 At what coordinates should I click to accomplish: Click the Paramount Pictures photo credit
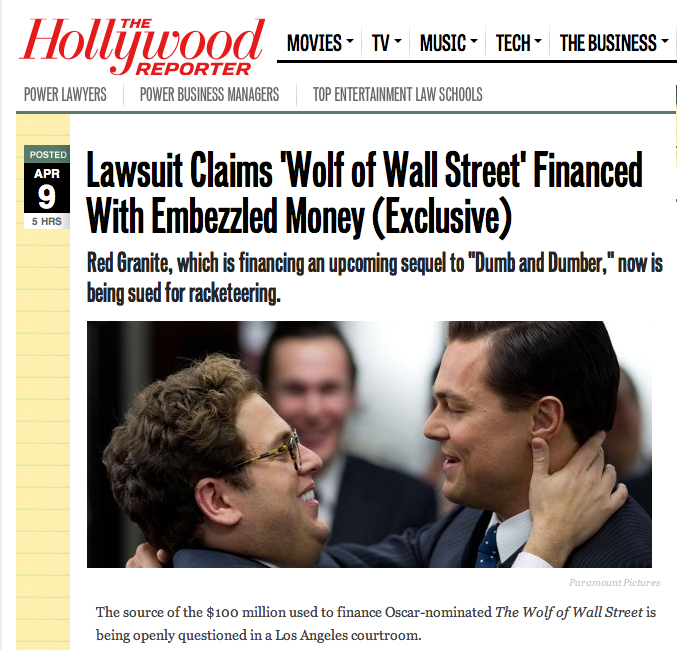pyautogui.click(x=614, y=583)
